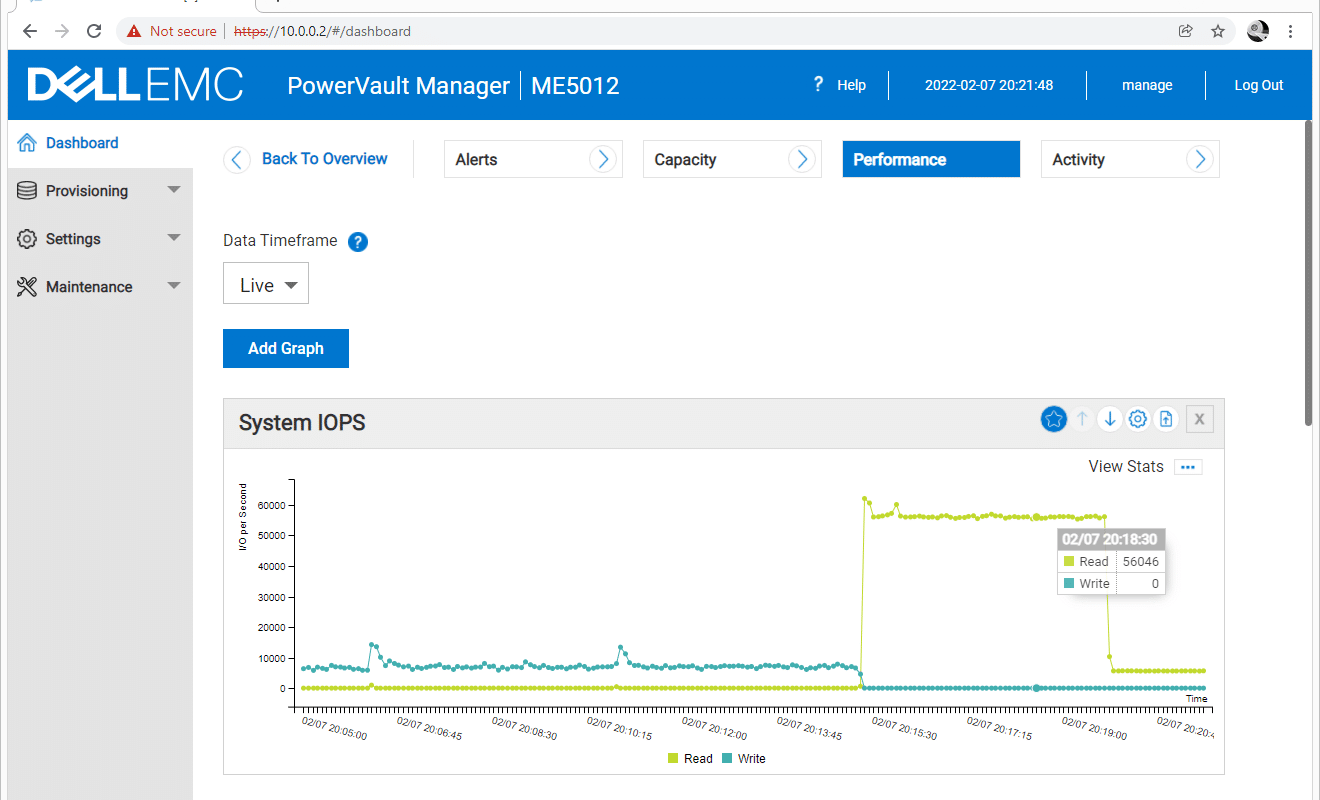Click the Back To Overview circled arrow
Screen dimensions: 1320x800
[237, 159]
